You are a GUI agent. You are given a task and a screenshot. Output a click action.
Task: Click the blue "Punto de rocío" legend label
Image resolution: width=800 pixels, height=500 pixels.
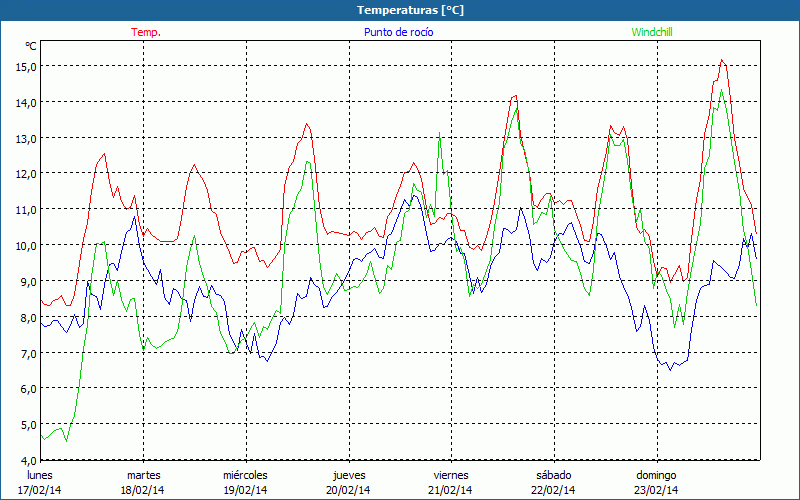[x=397, y=32]
